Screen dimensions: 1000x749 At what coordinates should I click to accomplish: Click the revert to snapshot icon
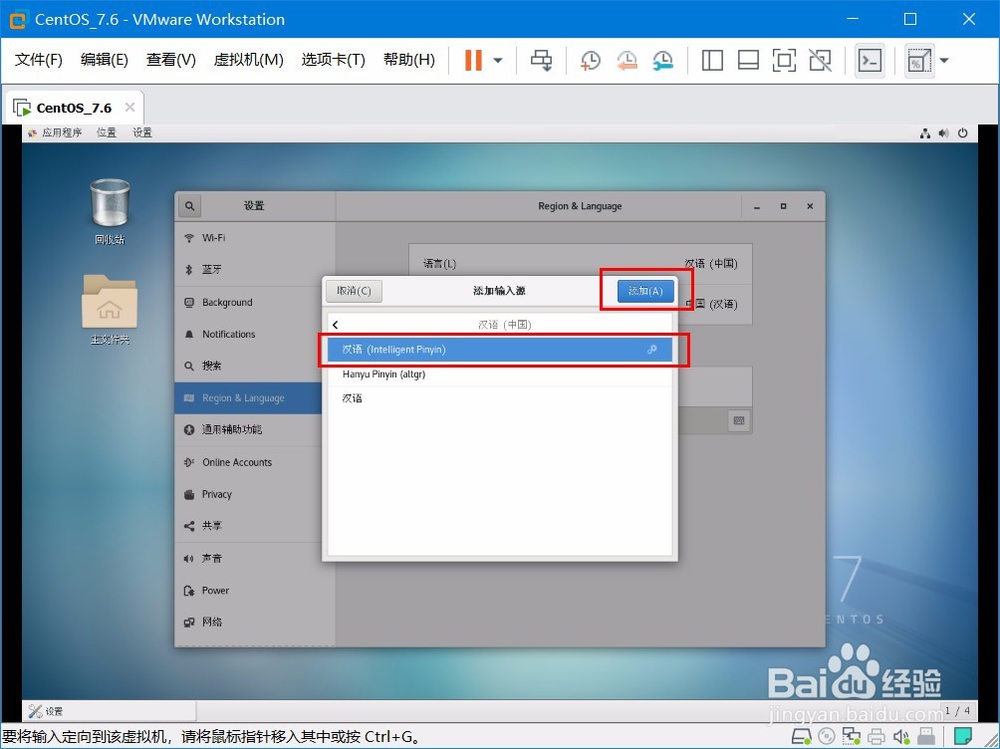(627, 61)
